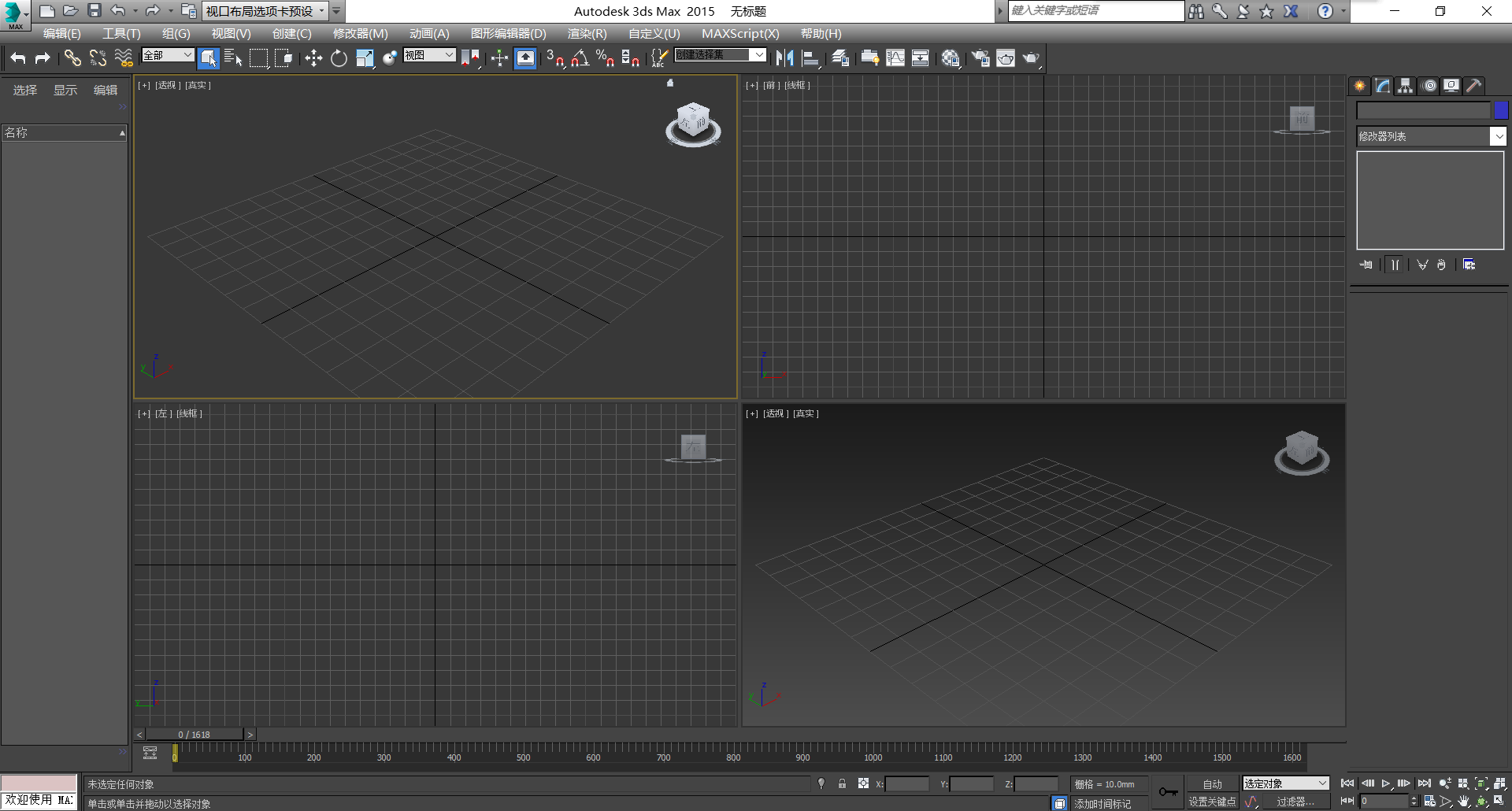
Task: Click the 自动 auto key button
Action: coord(1212,784)
